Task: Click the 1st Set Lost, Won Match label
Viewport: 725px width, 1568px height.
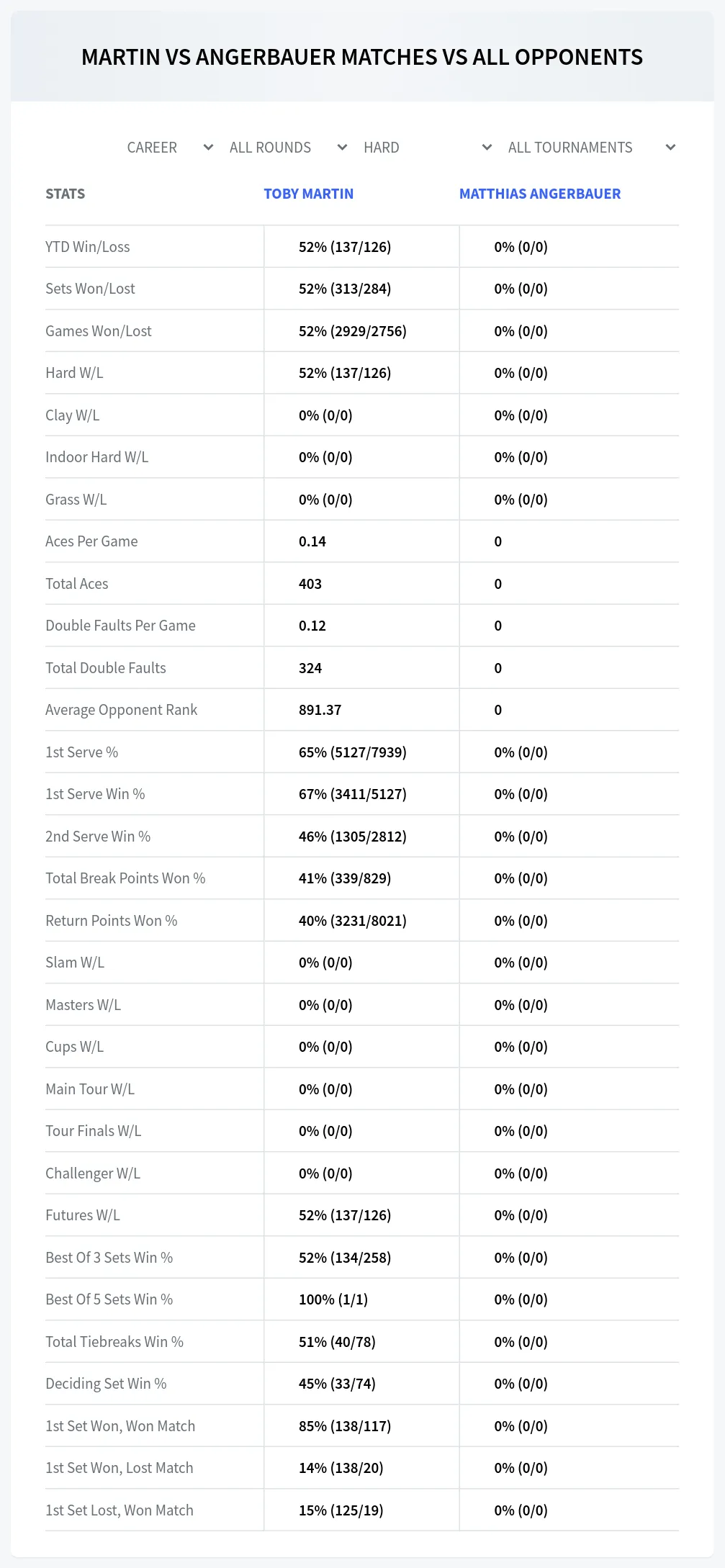Action: (x=120, y=1510)
